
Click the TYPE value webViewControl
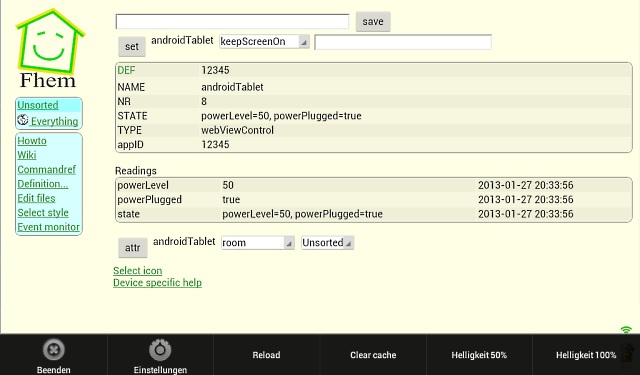tap(238, 130)
